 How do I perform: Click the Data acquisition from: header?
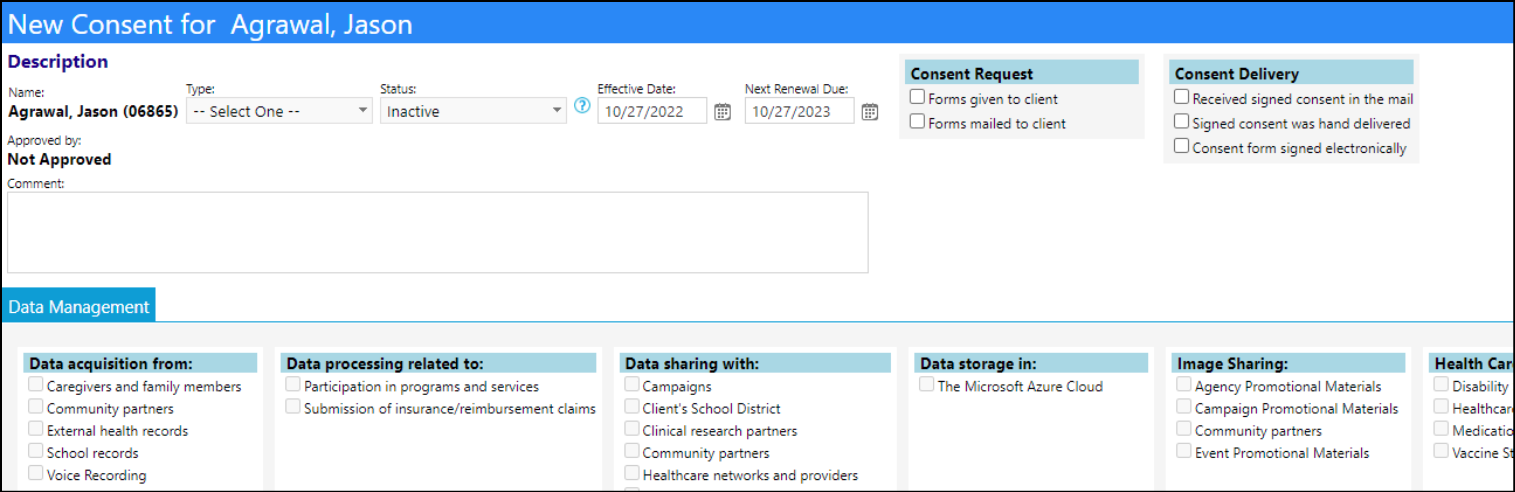click(x=139, y=363)
